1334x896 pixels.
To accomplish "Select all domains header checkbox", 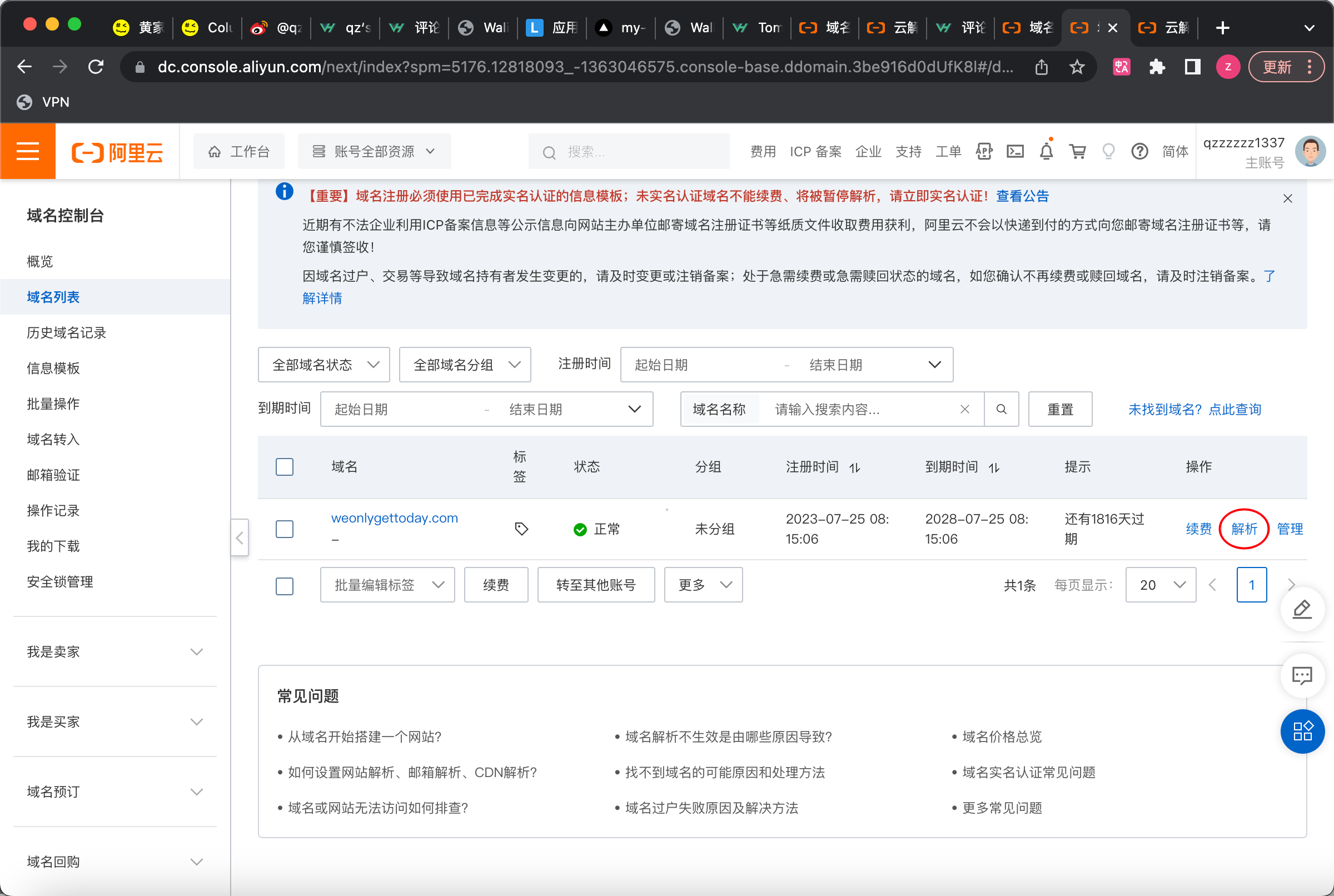I will (285, 467).
